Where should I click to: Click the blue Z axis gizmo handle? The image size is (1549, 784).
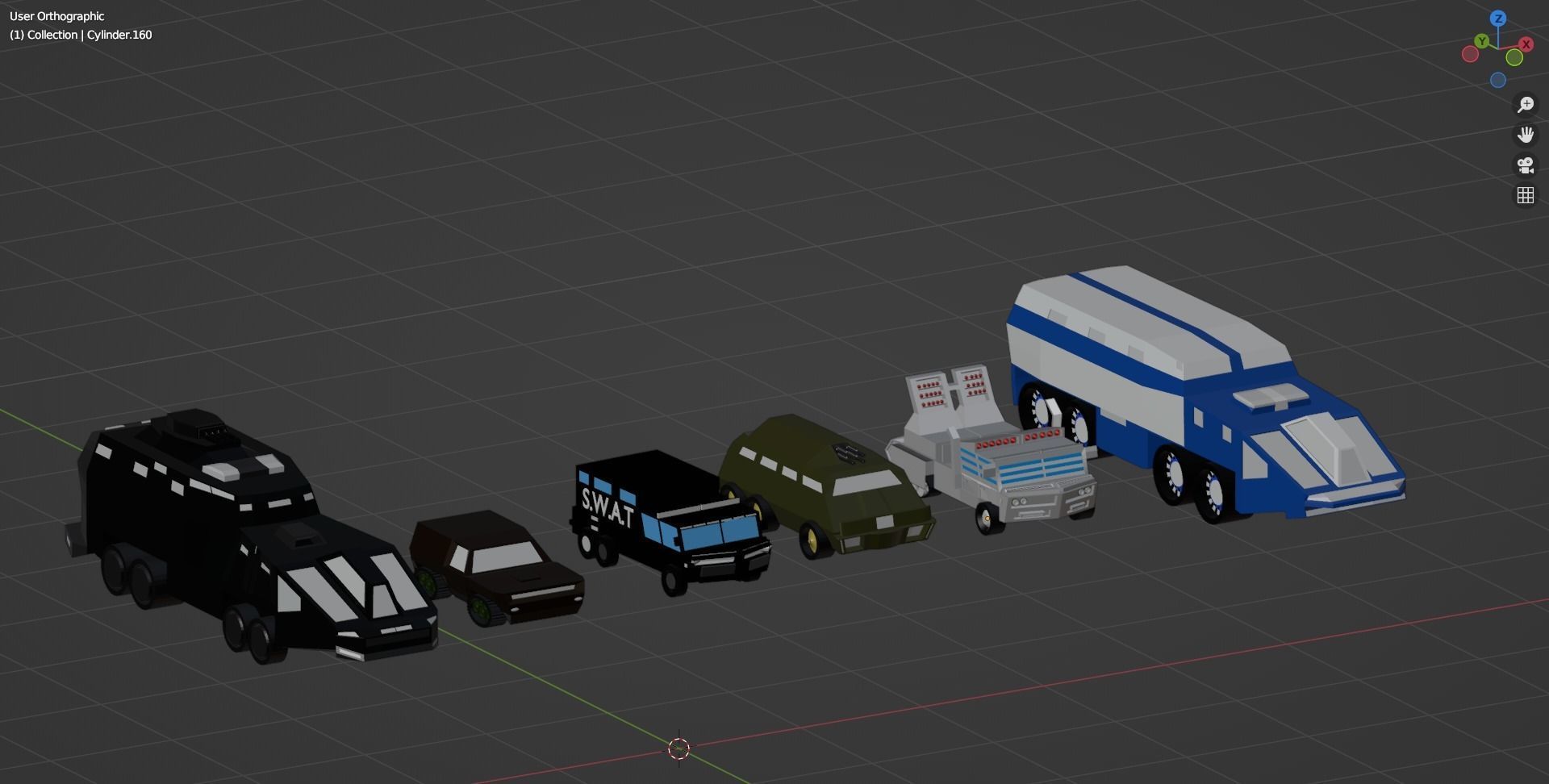point(1498,19)
